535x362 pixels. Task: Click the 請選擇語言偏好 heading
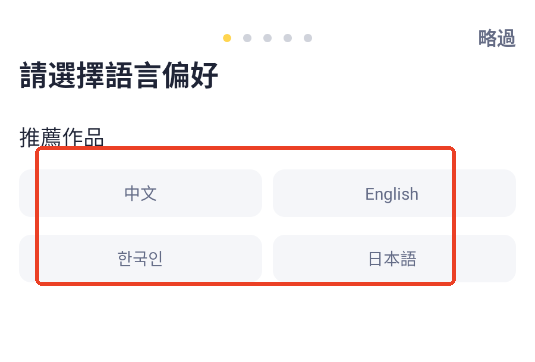(119, 75)
